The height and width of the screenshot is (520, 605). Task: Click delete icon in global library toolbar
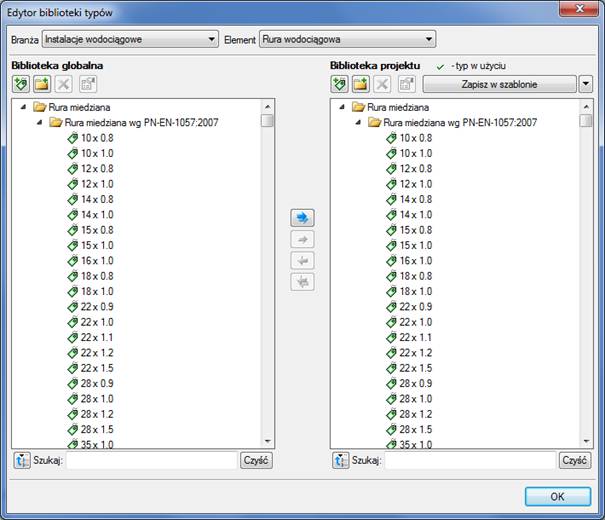(x=63, y=84)
